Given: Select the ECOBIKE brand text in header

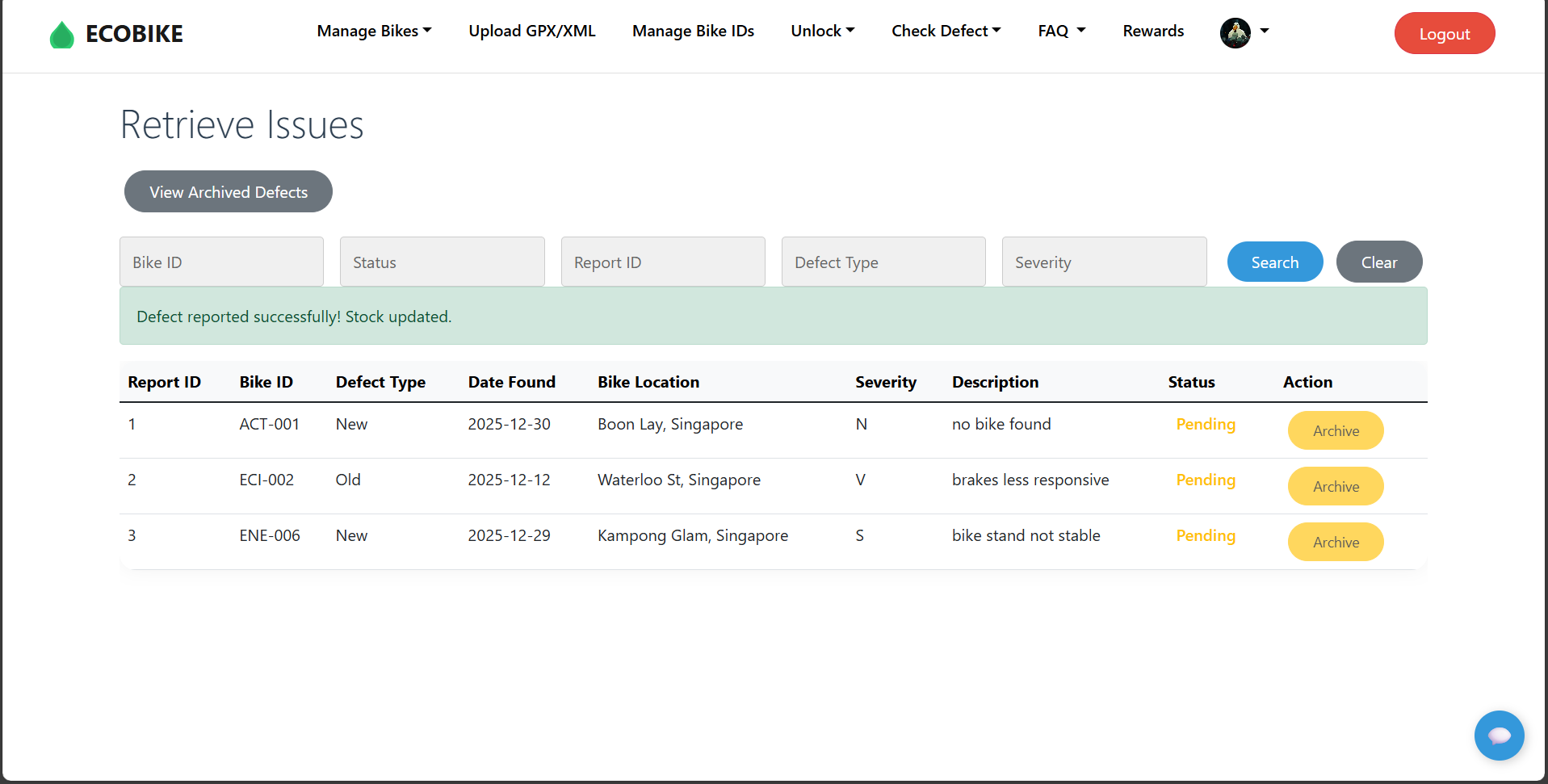Looking at the screenshot, I should [x=134, y=34].
